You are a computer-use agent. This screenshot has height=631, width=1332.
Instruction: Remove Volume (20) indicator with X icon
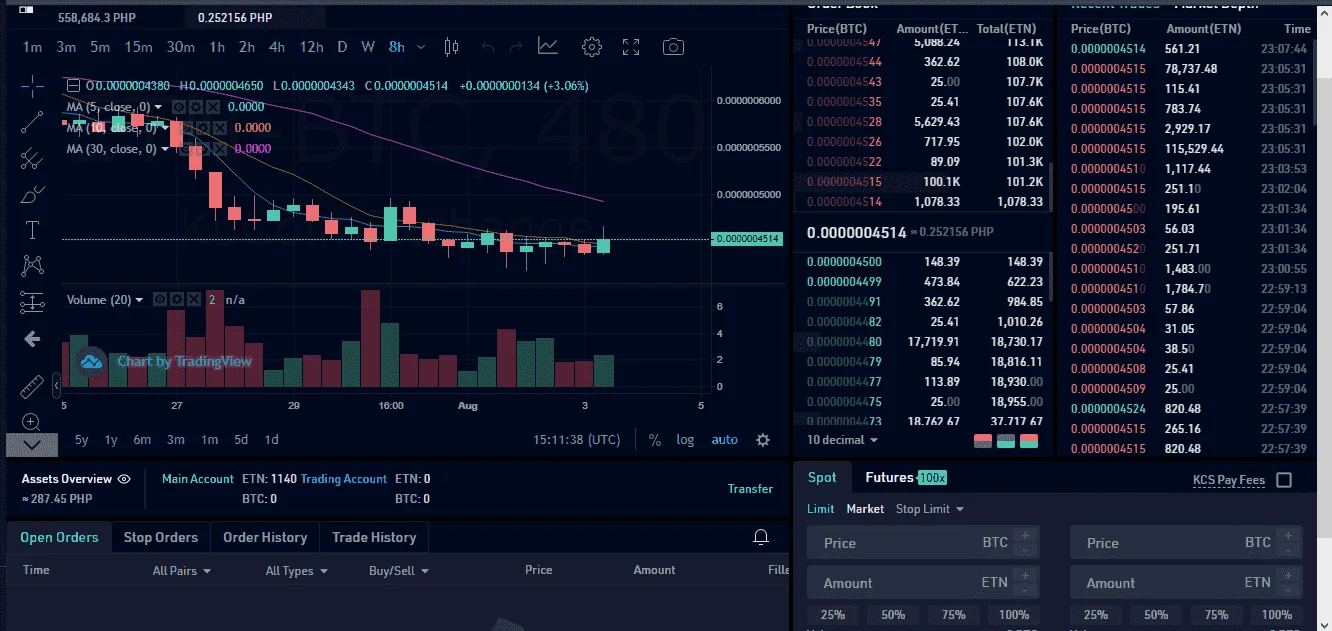[192, 299]
